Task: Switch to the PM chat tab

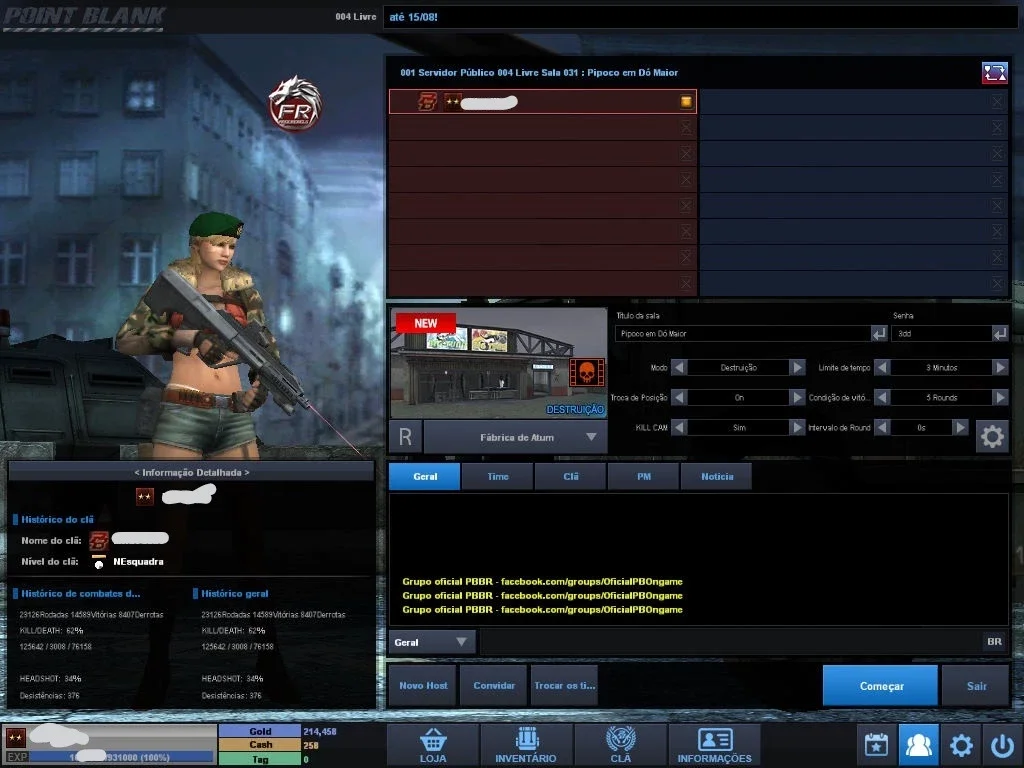Action: click(x=644, y=476)
